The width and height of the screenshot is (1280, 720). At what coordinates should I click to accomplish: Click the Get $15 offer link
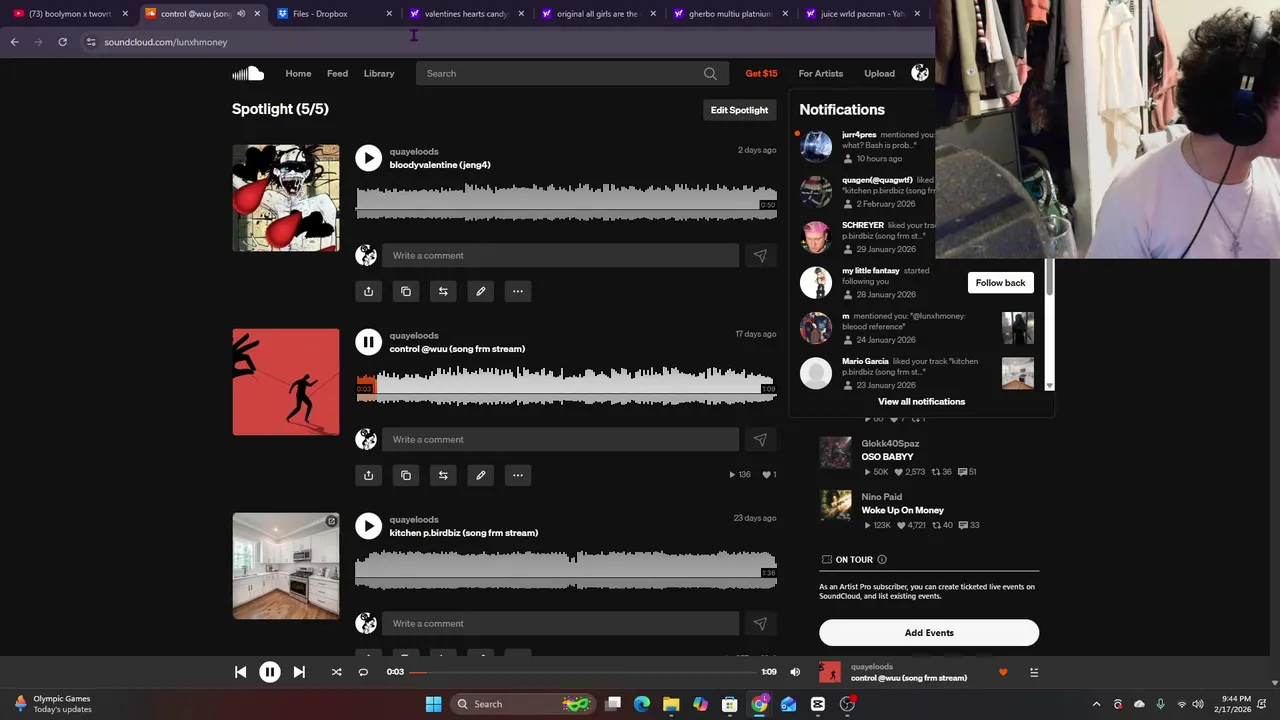[x=761, y=73]
